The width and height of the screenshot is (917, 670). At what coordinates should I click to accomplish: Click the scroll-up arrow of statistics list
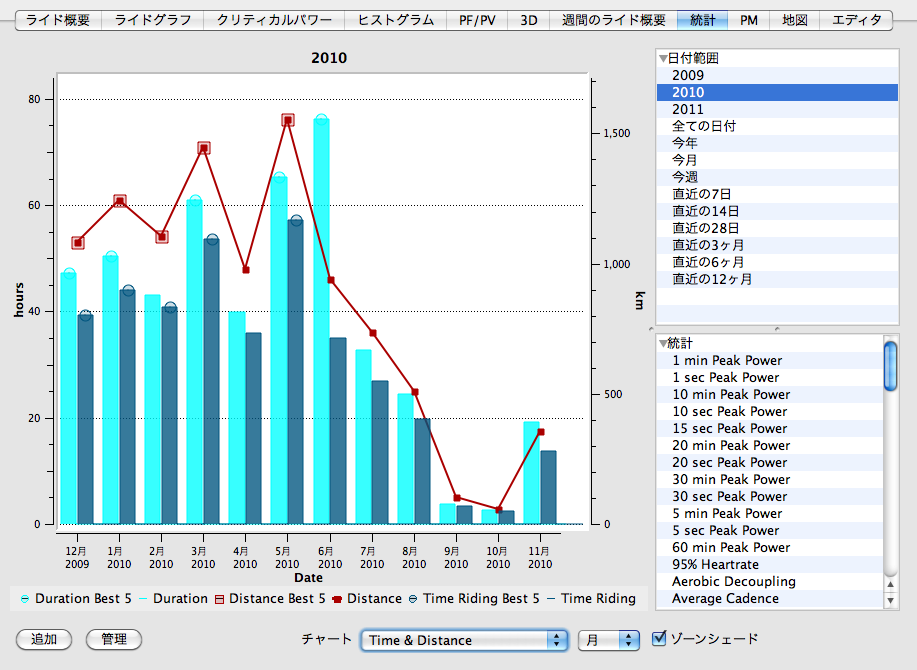pos(890,584)
